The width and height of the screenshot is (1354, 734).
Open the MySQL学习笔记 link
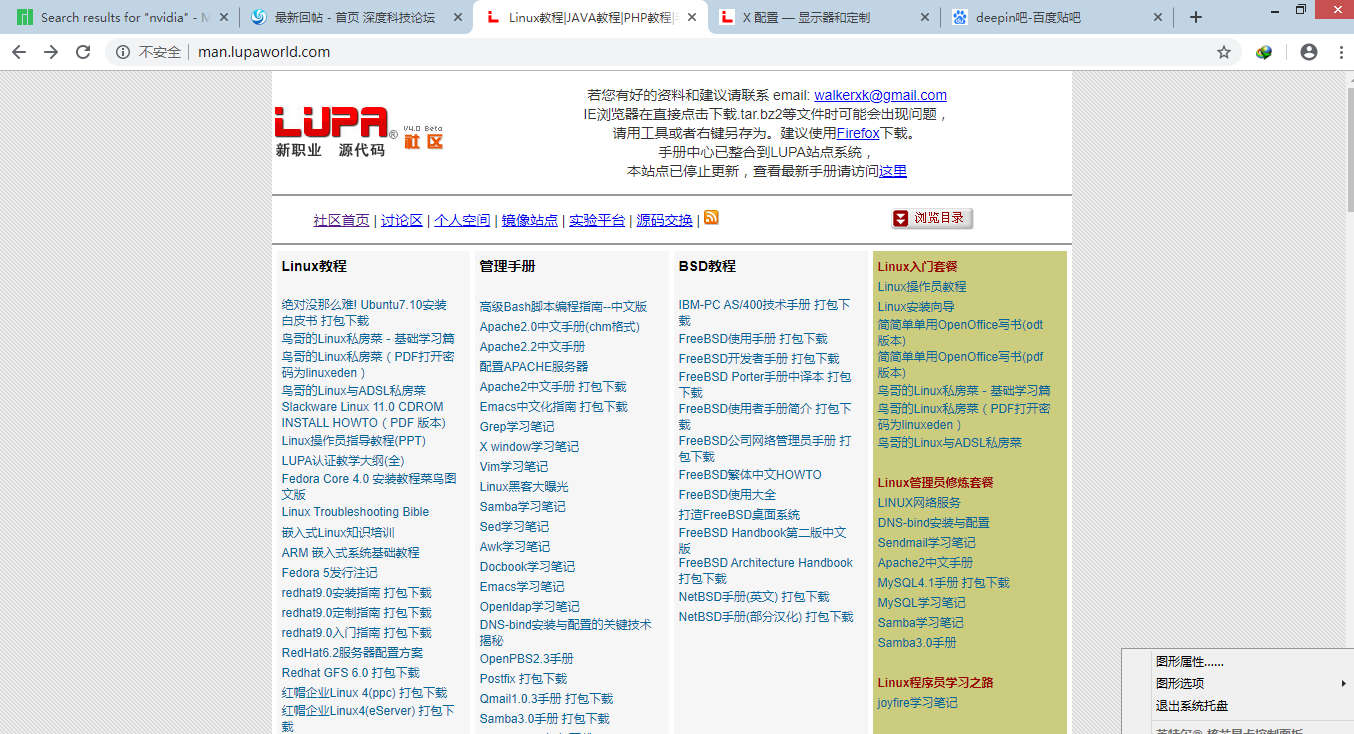coord(921,603)
